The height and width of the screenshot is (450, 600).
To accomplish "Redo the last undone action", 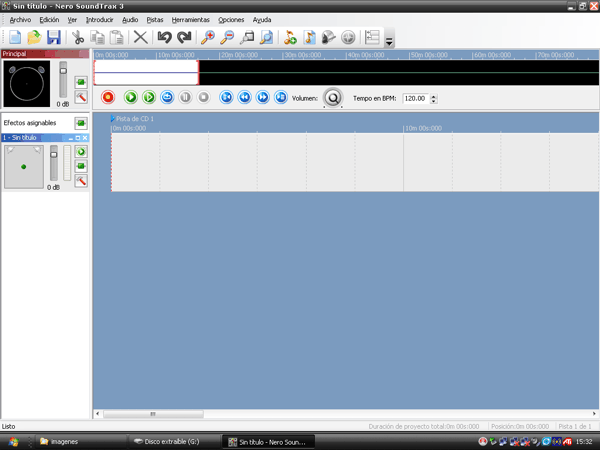I will pos(184,38).
